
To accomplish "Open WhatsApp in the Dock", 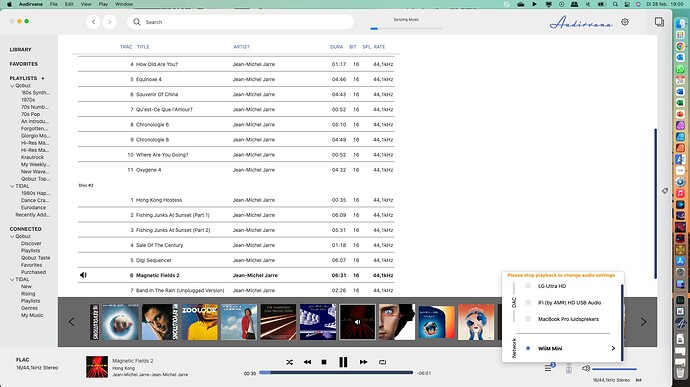I will point(680,69).
